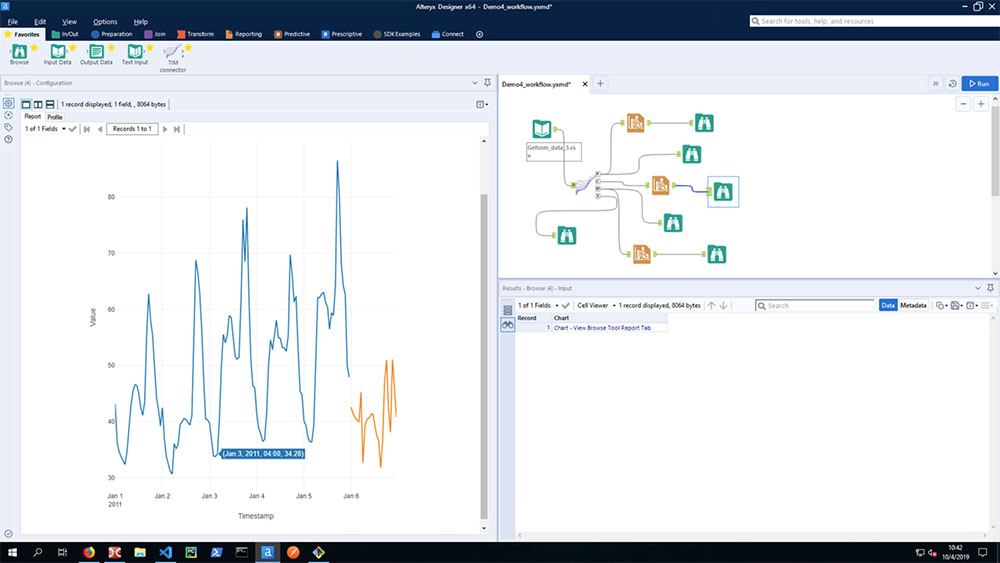Select the Output Data tool

(x=96, y=54)
